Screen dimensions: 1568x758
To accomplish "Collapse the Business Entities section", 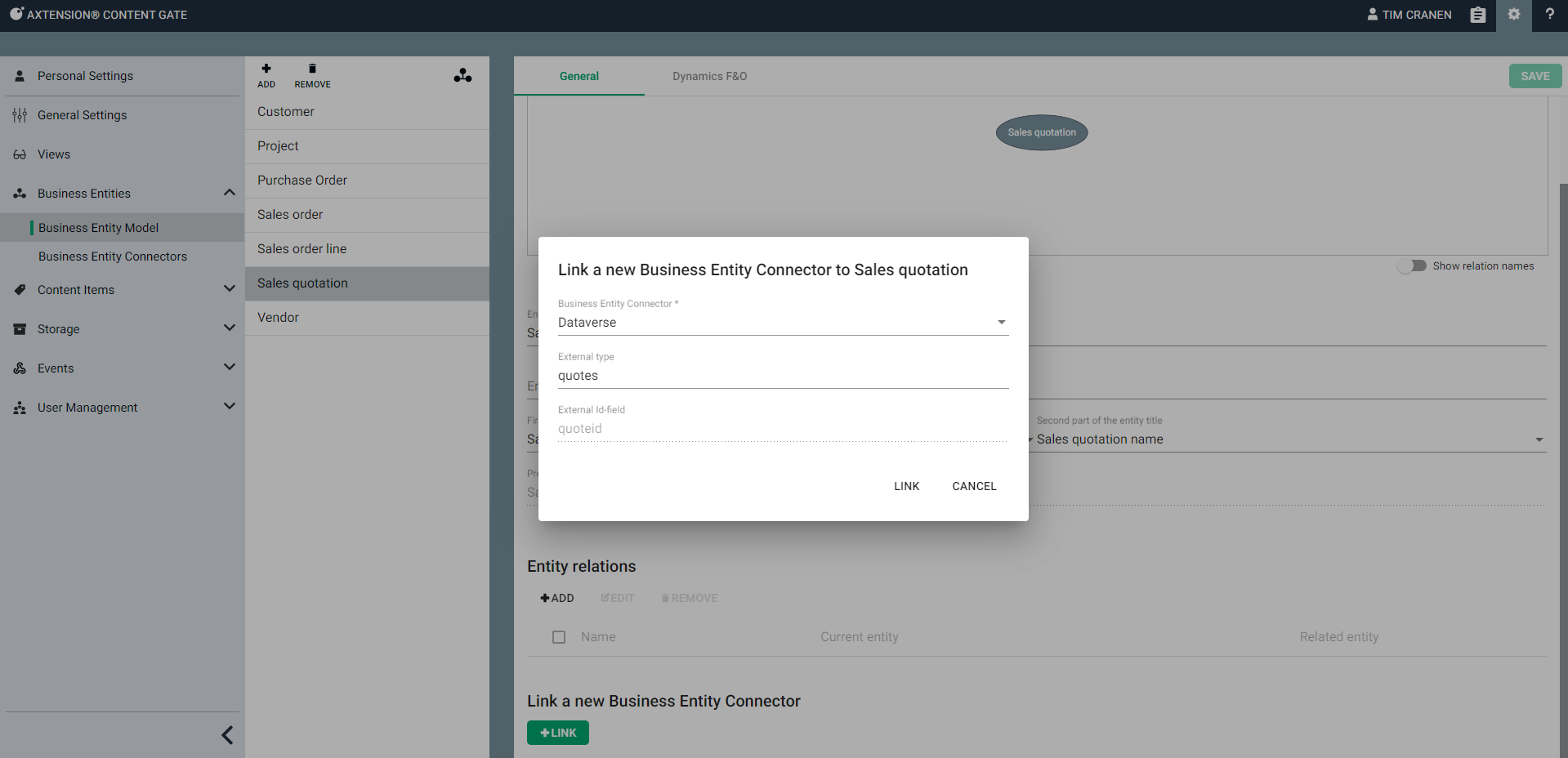I will (230, 193).
